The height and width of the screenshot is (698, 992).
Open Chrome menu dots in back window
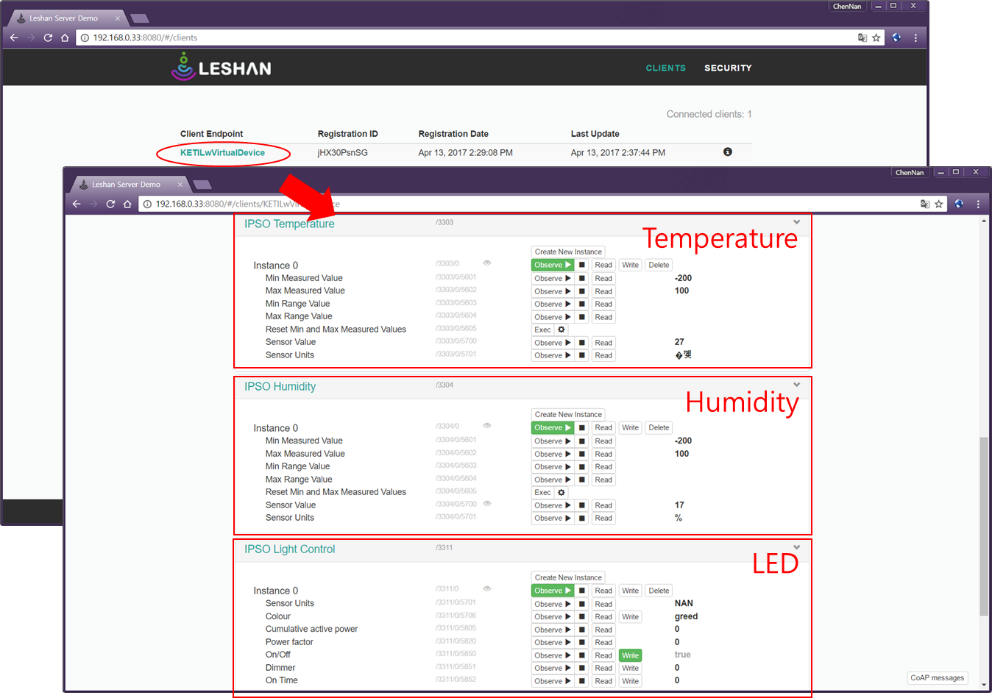915,38
